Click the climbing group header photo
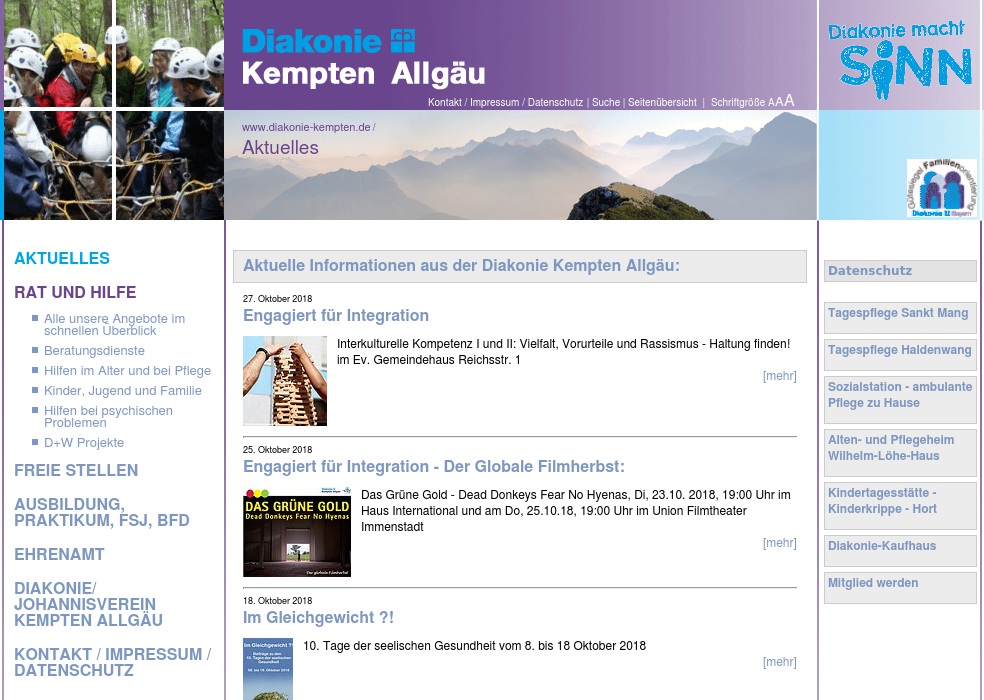 [x=112, y=110]
